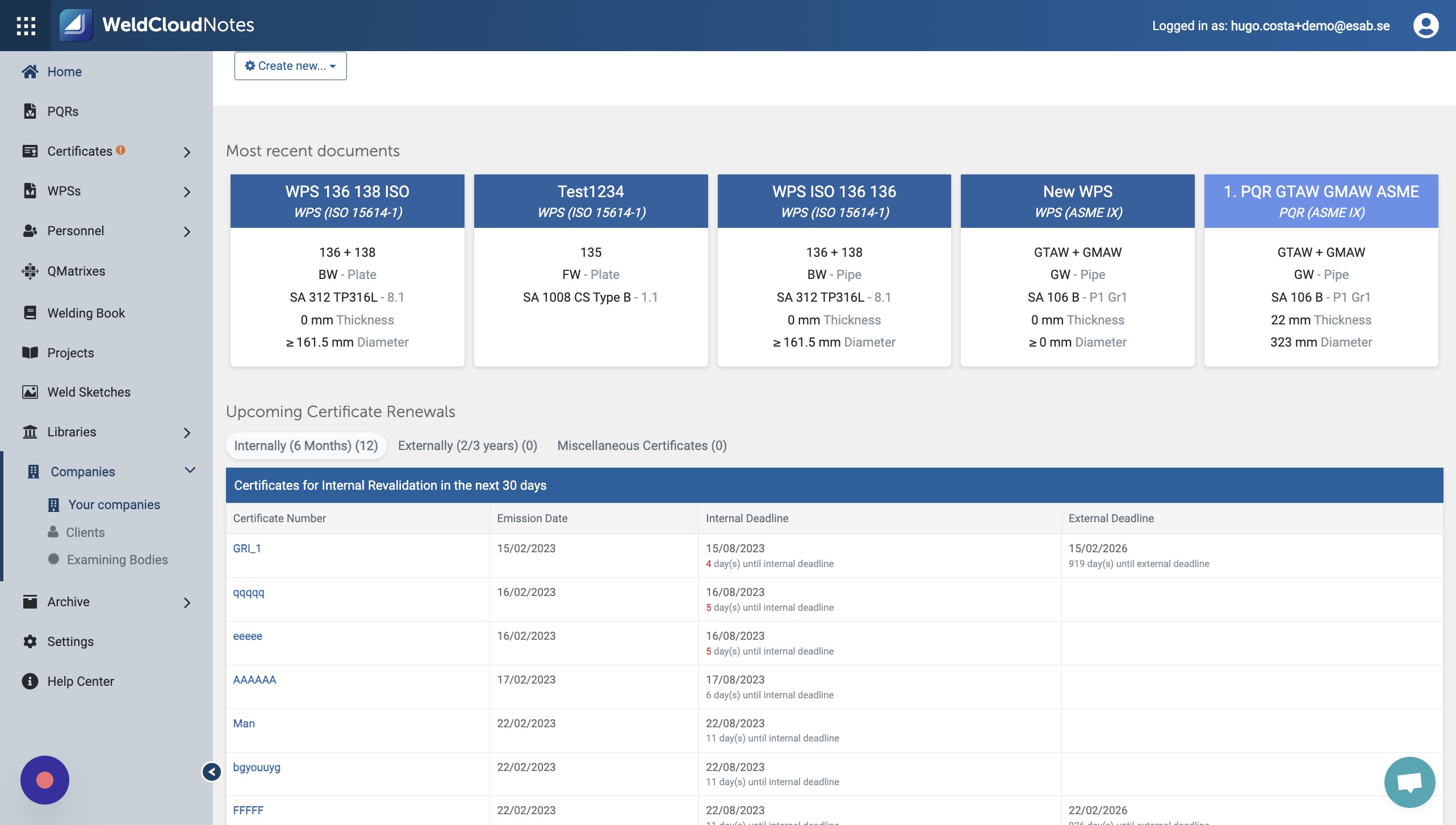Click the Libraries building icon
Image resolution: width=1456 pixels, height=825 pixels.
click(x=30, y=432)
